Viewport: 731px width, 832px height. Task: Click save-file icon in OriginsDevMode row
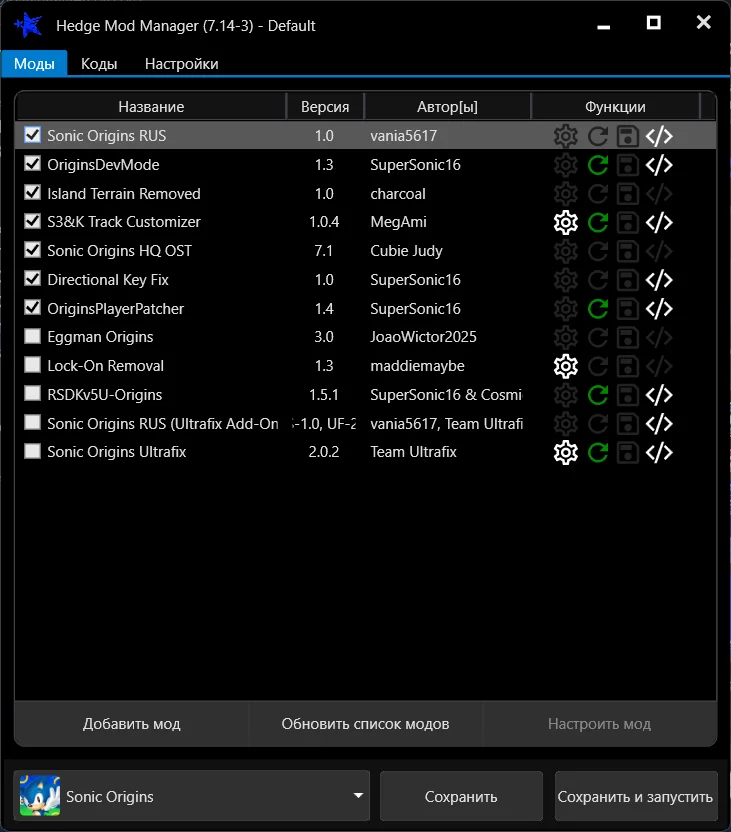[x=628, y=165]
